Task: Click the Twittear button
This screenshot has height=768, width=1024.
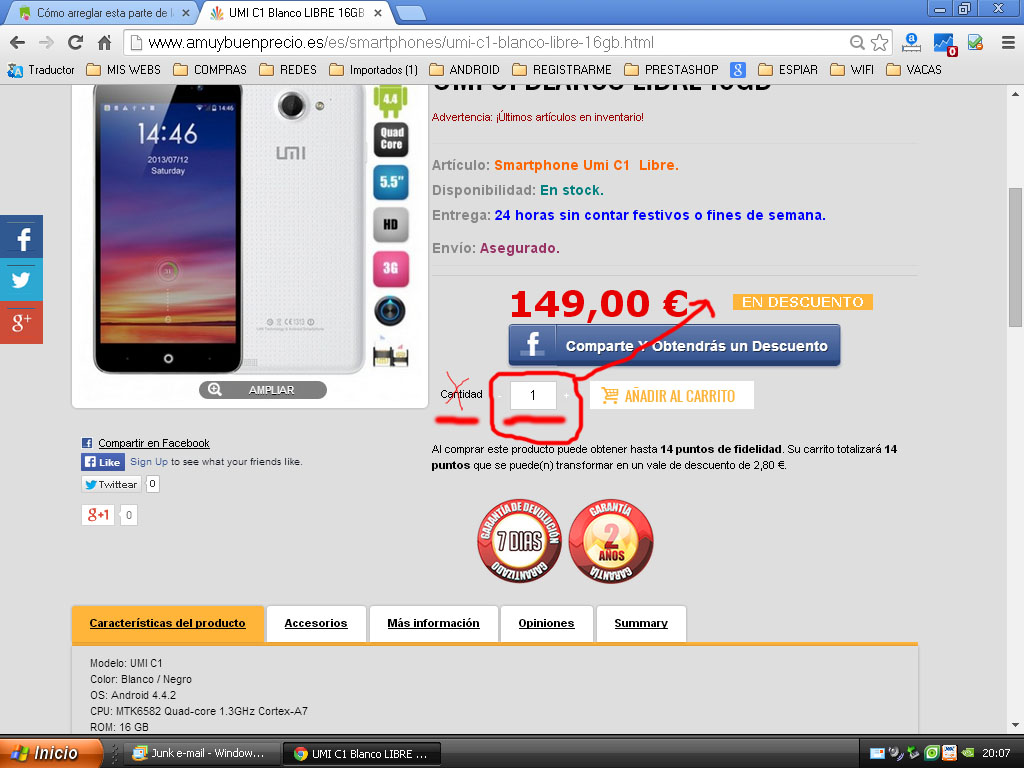Action: pyautogui.click(x=111, y=485)
